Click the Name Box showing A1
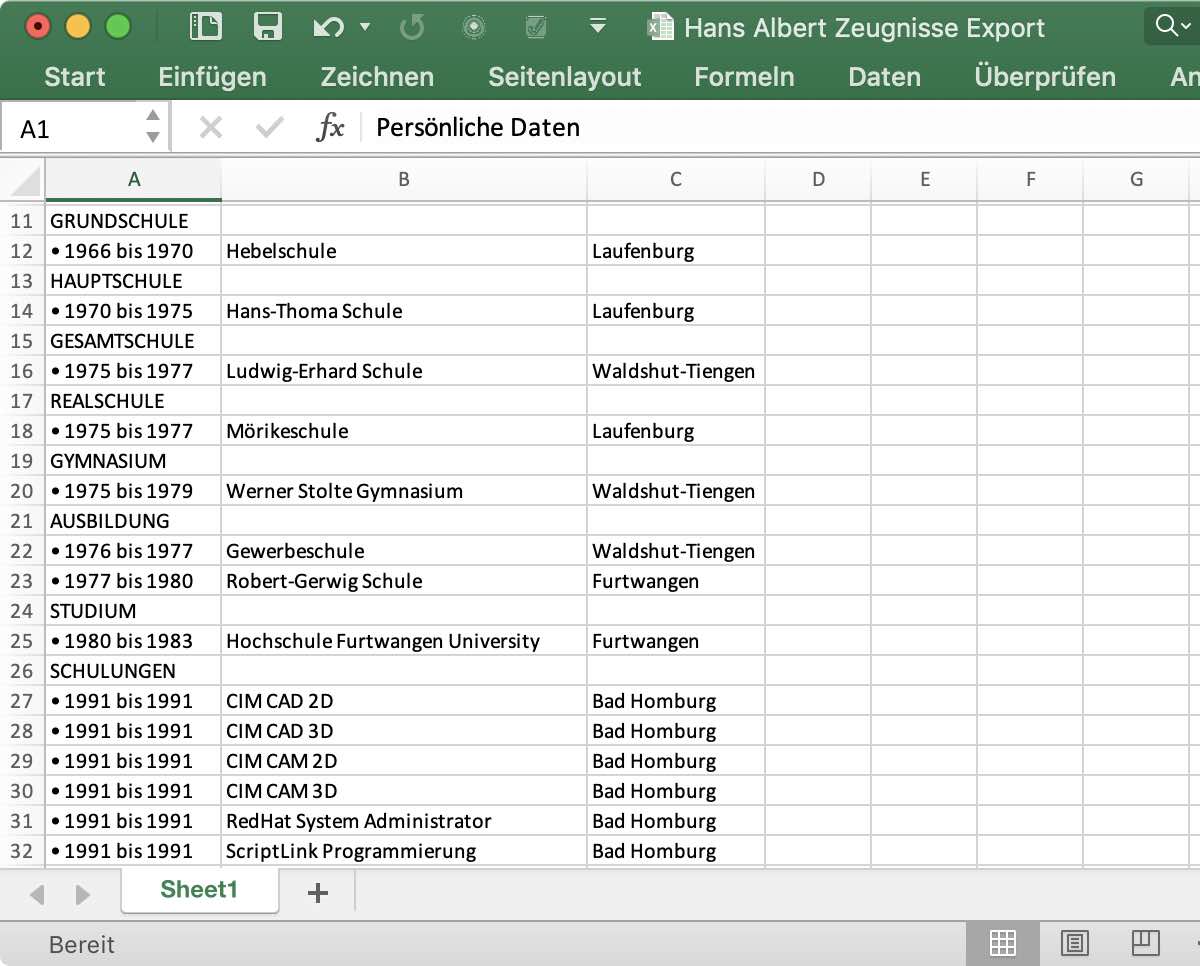This screenshot has height=966, width=1200. point(70,128)
